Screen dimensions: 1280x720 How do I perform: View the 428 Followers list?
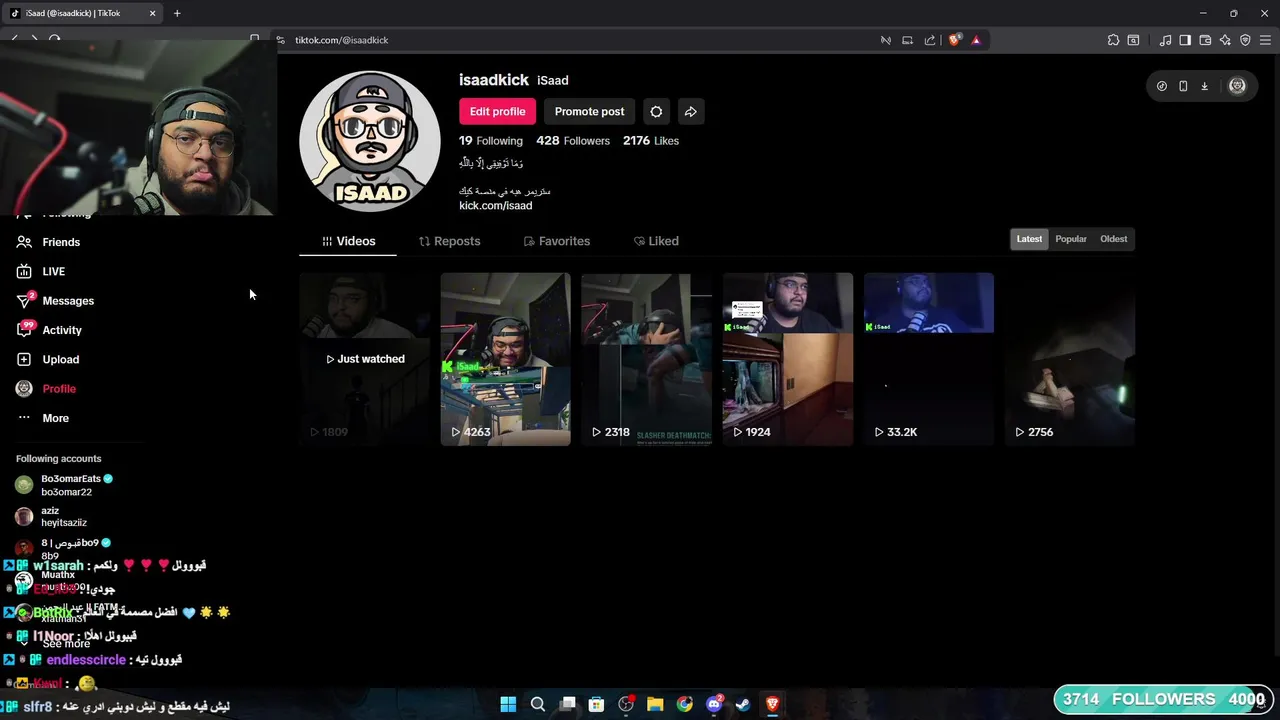(x=573, y=141)
